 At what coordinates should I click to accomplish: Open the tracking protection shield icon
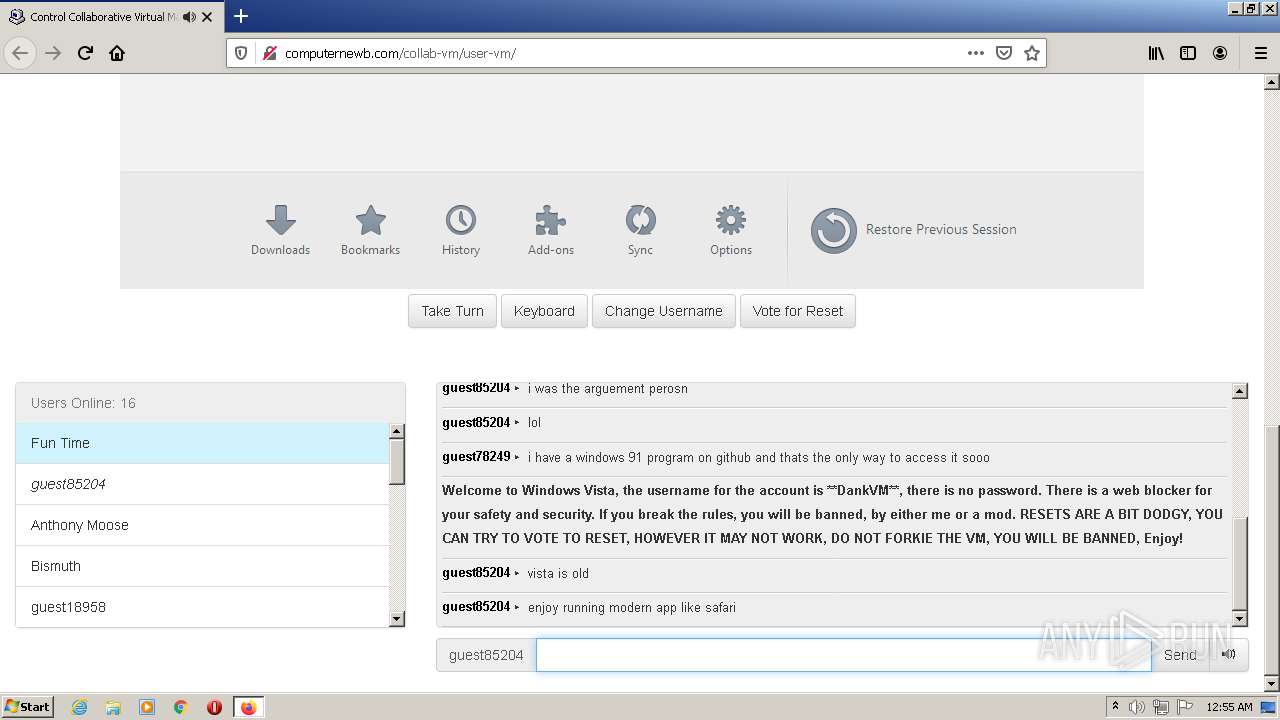[241, 53]
